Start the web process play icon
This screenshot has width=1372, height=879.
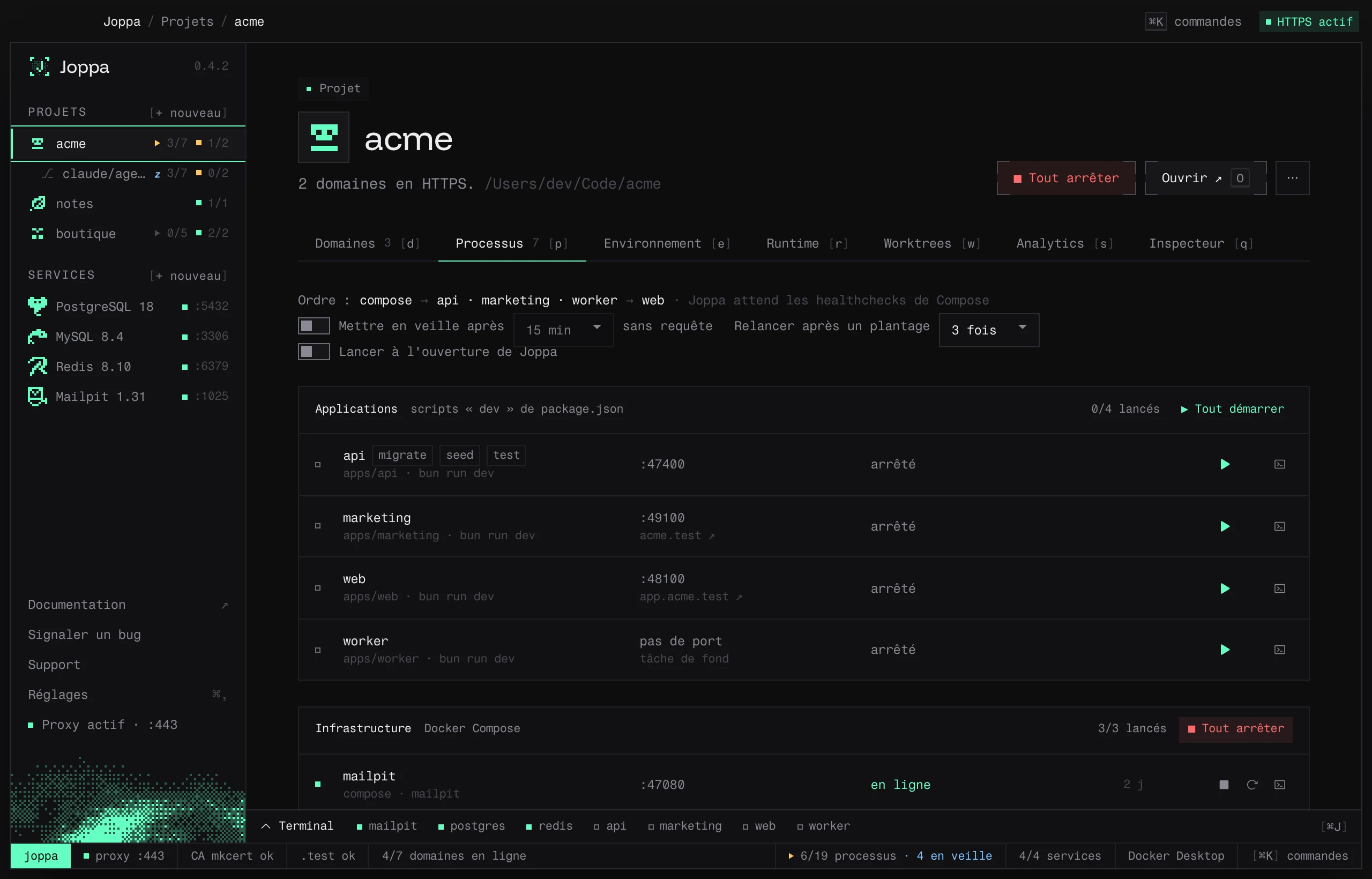[1225, 589]
